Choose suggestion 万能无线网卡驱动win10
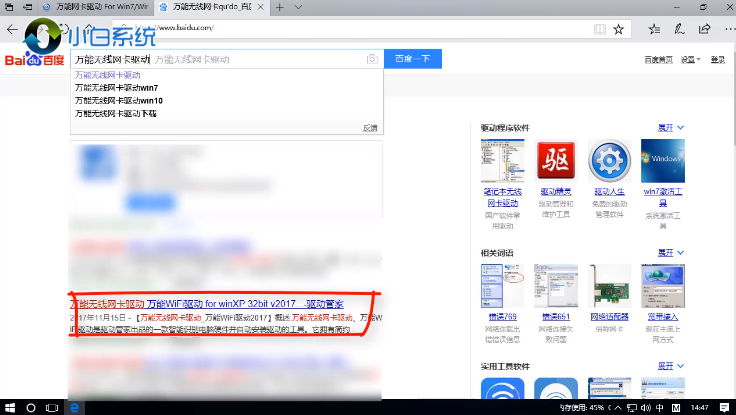Viewport: 736px width, 415px height. (119, 100)
